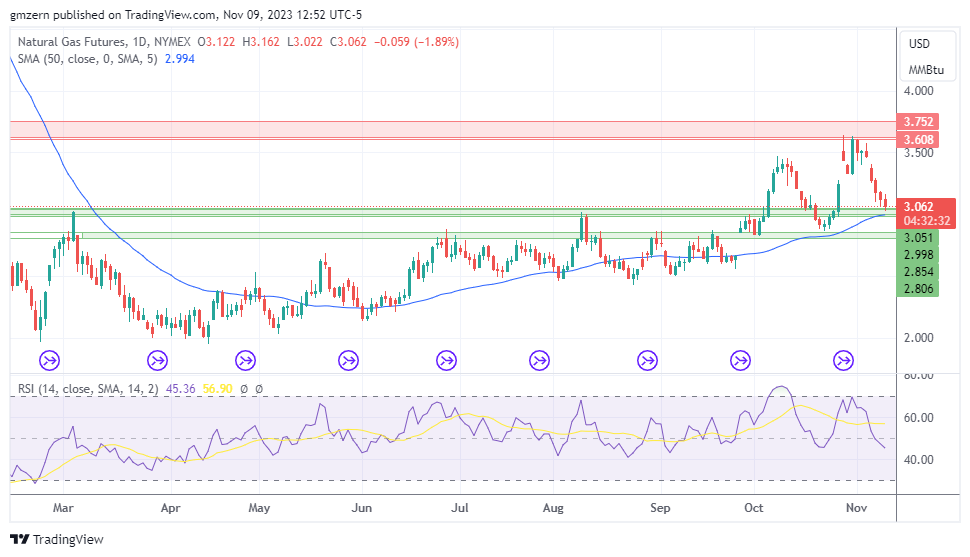Screen dimensions: 970x557
Task: Click the TradingView logo
Action: click(x=57, y=540)
